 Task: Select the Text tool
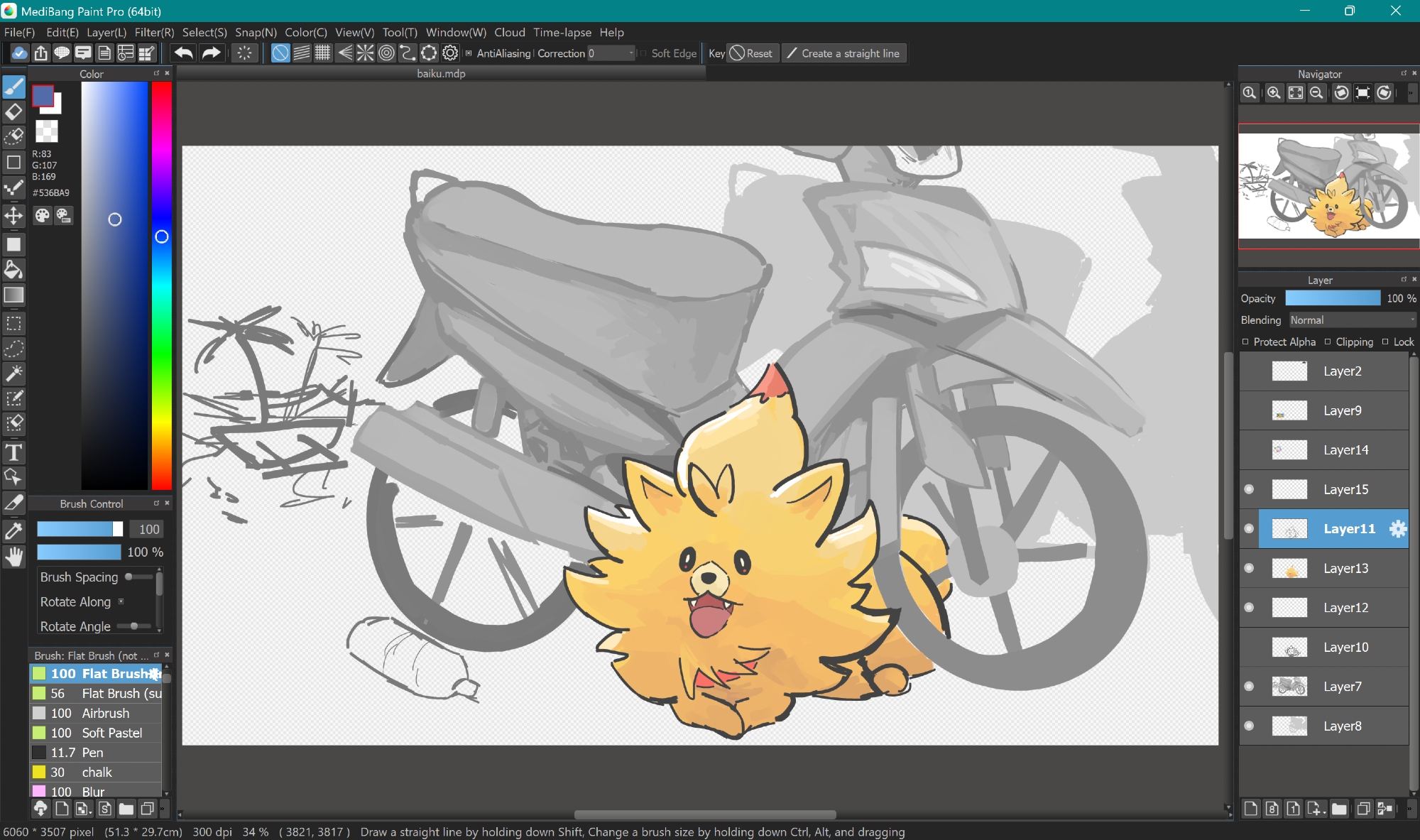point(13,452)
